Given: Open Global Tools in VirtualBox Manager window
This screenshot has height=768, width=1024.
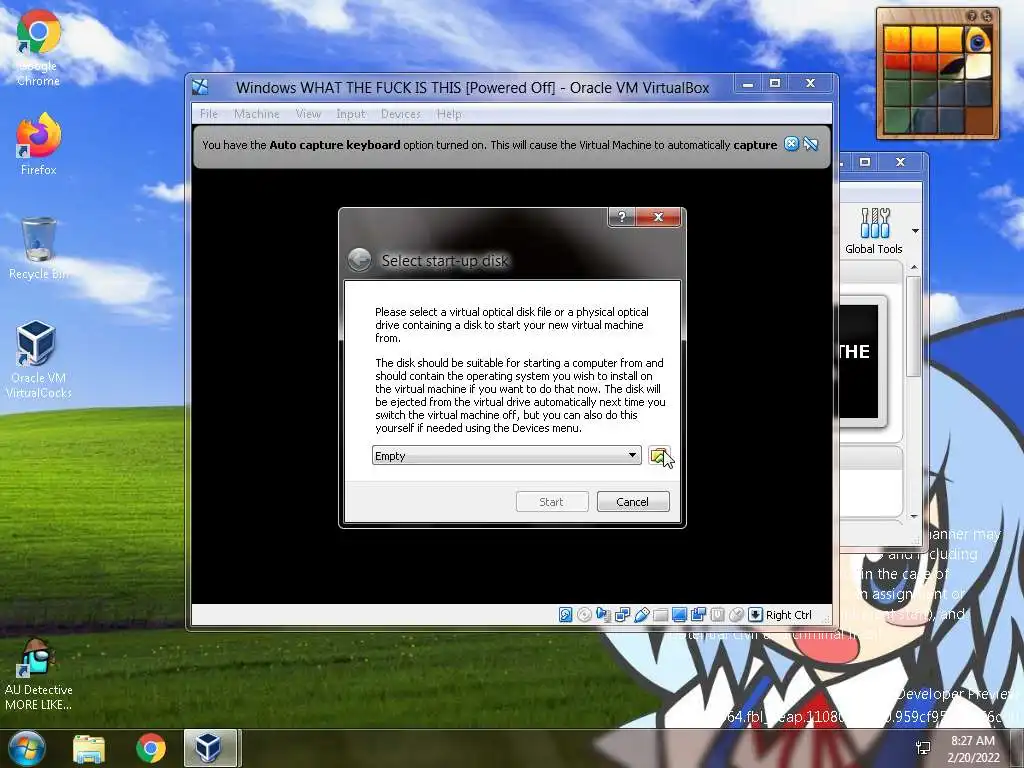Looking at the screenshot, I should (873, 231).
